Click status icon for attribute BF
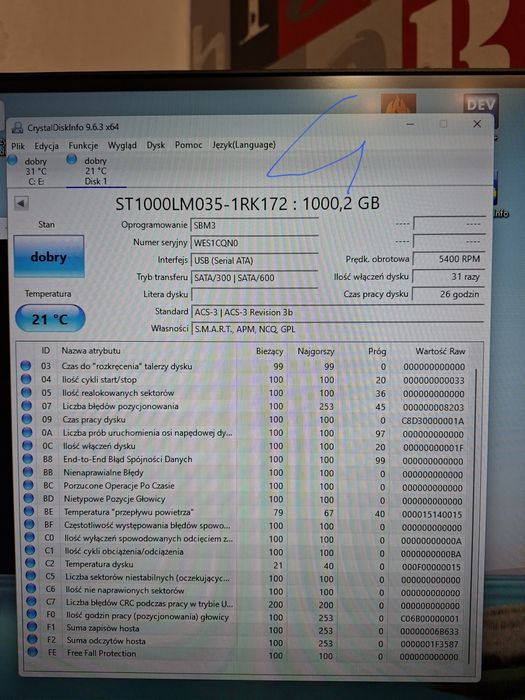Image resolution: width=525 pixels, height=700 pixels. click(x=29, y=525)
